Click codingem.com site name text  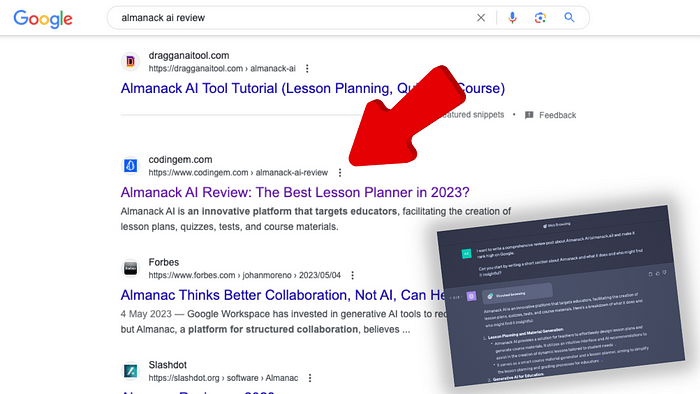[180, 160]
